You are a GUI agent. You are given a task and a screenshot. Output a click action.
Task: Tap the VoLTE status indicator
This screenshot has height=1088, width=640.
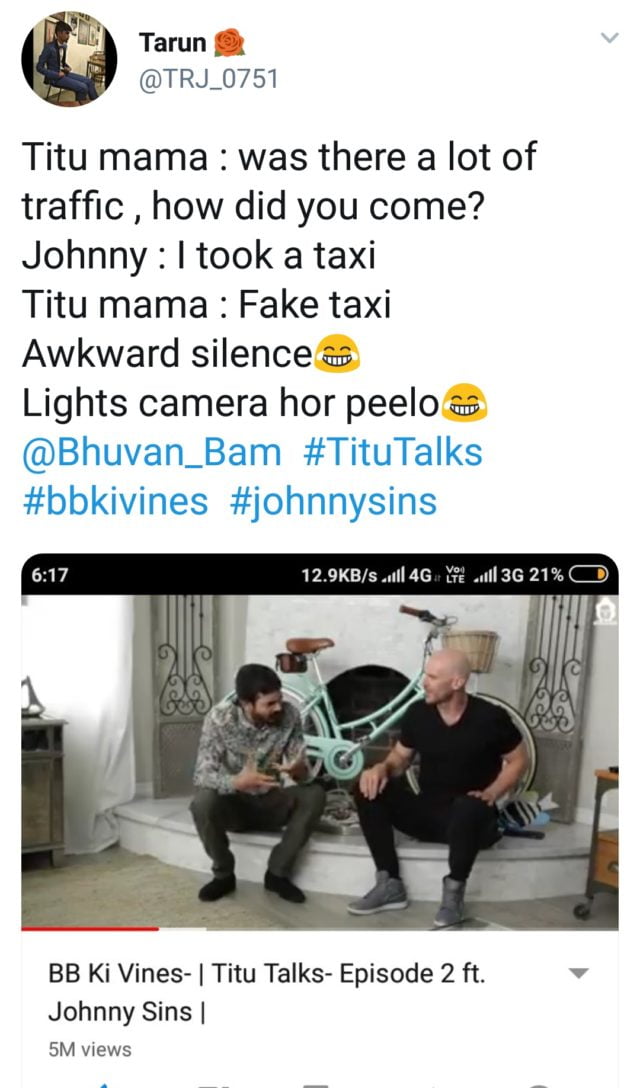point(455,575)
